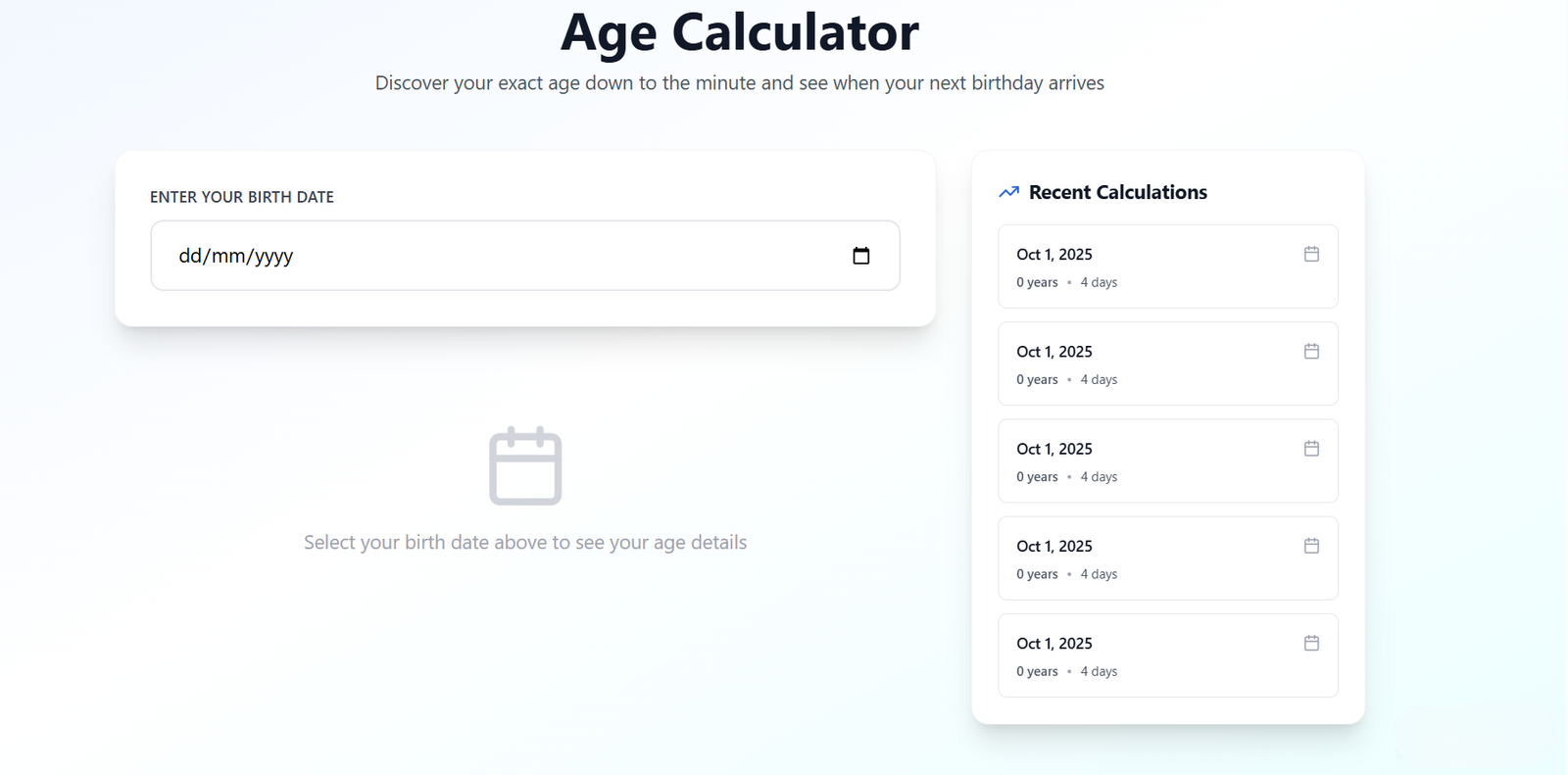
Task: Open the date picker calendar icon
Action: [x=860, y=256]
